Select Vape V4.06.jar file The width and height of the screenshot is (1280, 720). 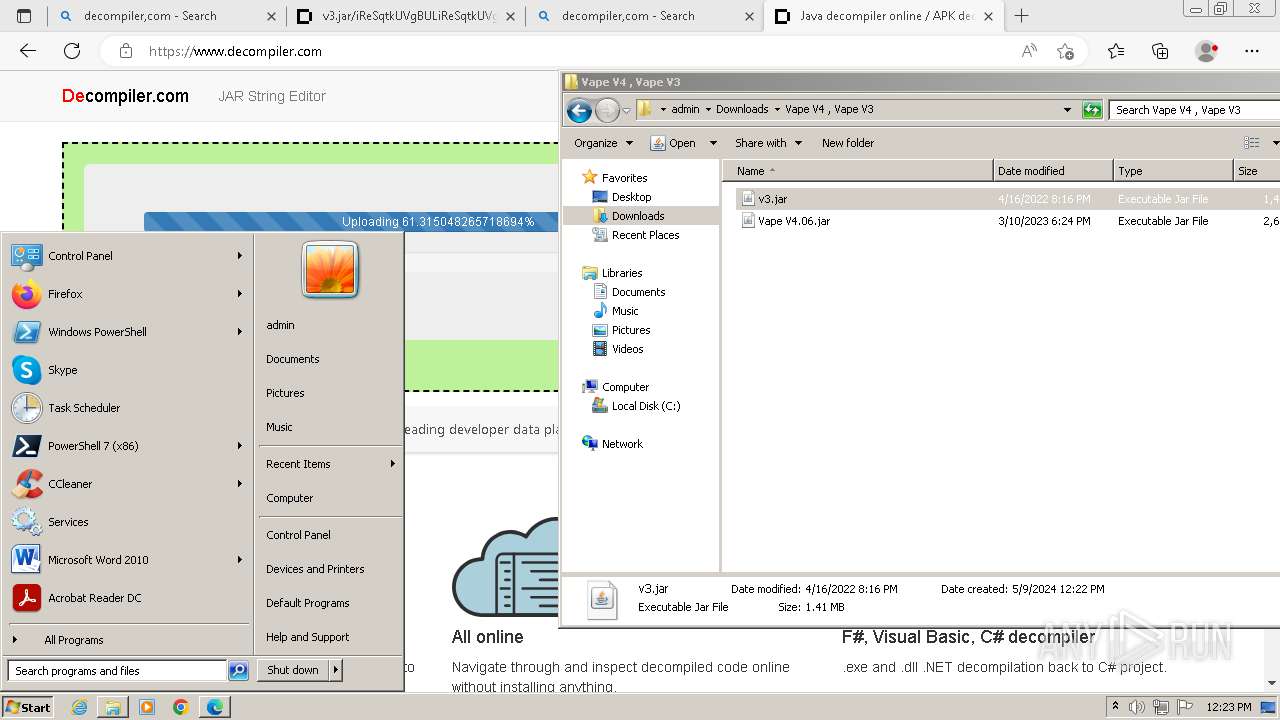pos(793,221)
